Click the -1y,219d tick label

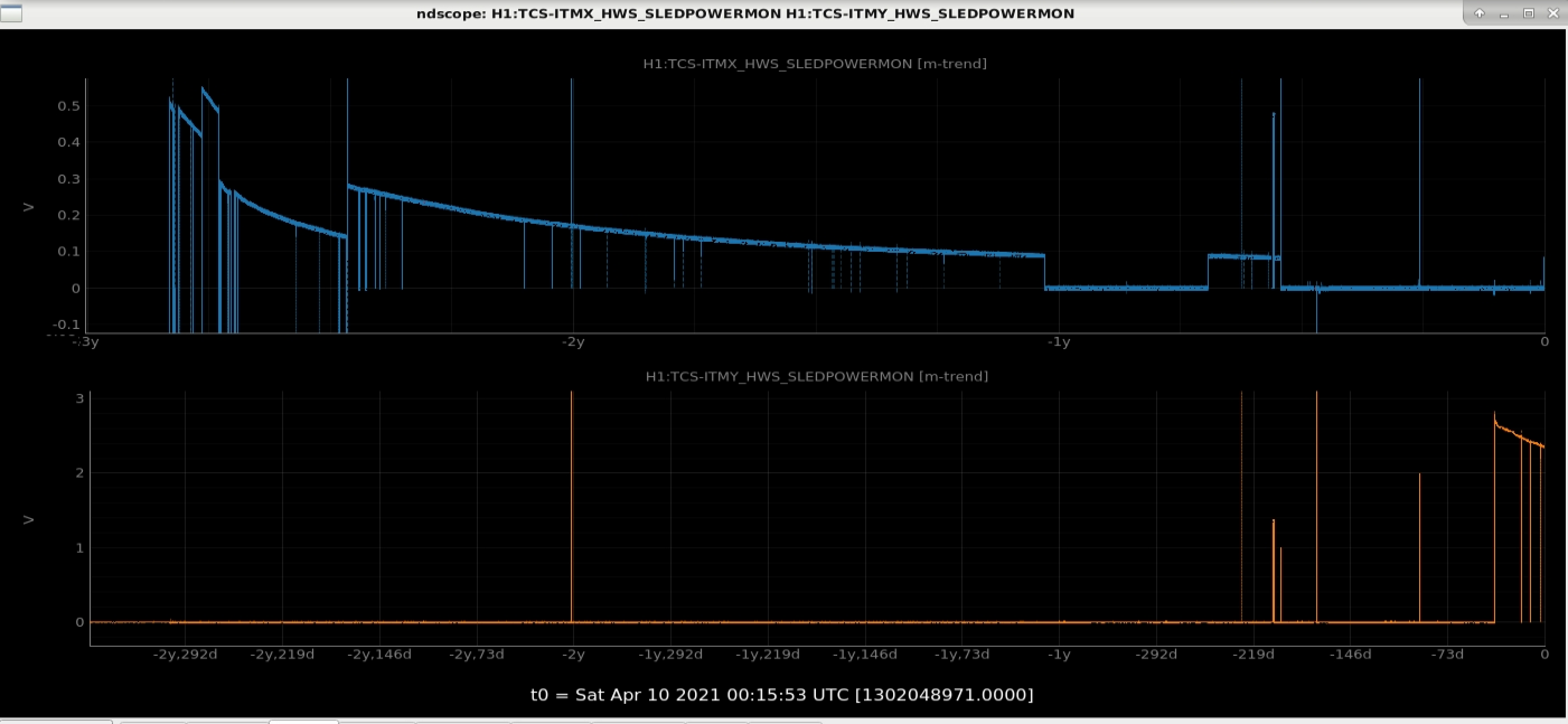768,655
